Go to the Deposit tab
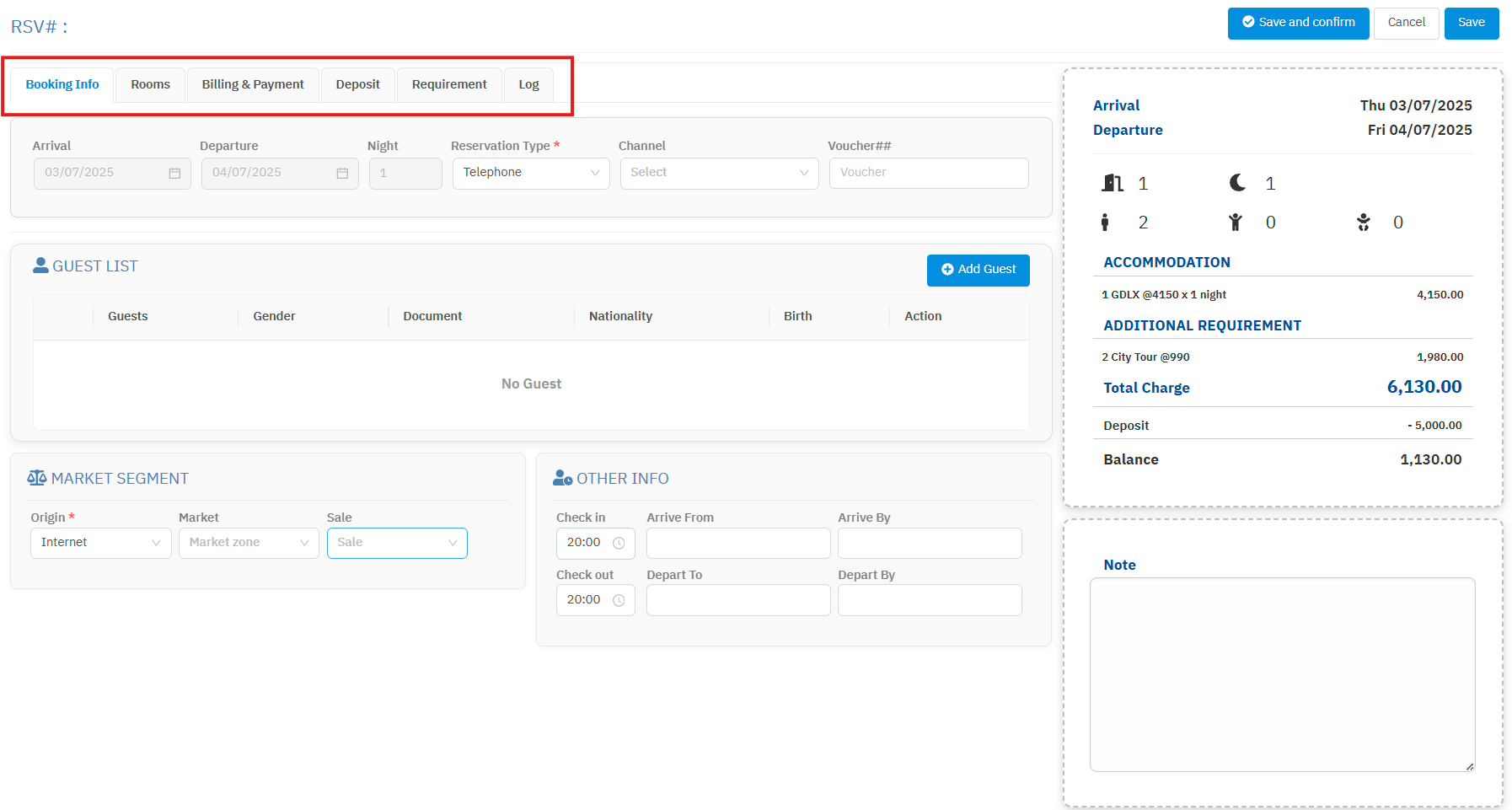Screen dimensions: 1512x810 (357, 84)
